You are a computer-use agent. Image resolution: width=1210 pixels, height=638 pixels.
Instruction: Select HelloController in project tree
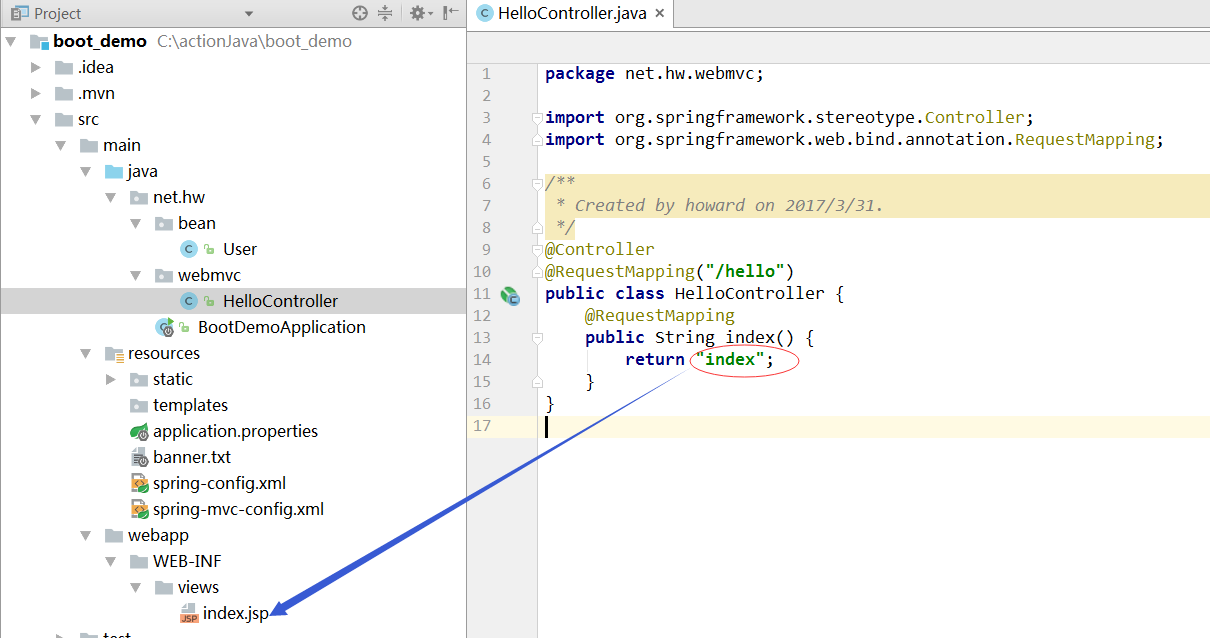280,301
